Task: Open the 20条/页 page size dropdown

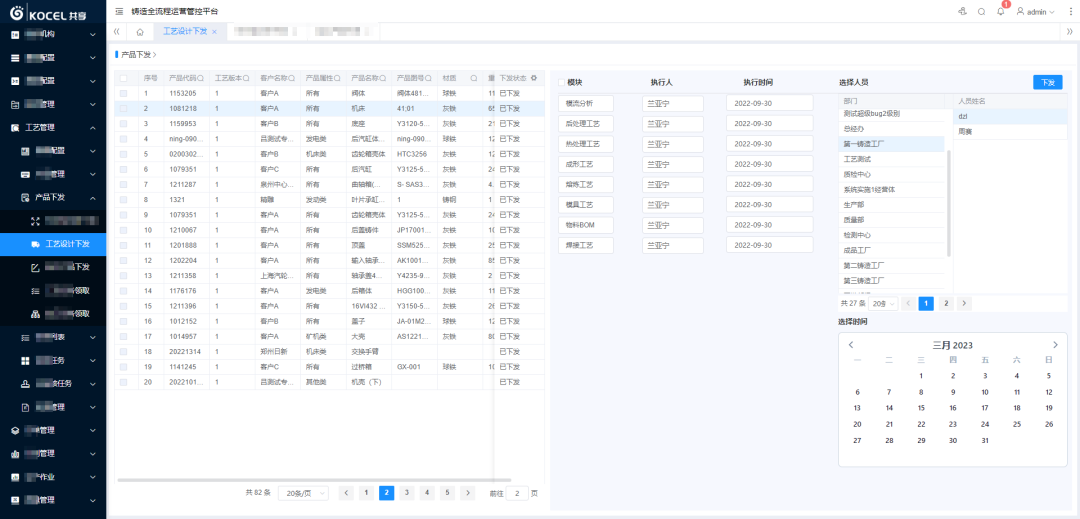Action: (305, 493)
